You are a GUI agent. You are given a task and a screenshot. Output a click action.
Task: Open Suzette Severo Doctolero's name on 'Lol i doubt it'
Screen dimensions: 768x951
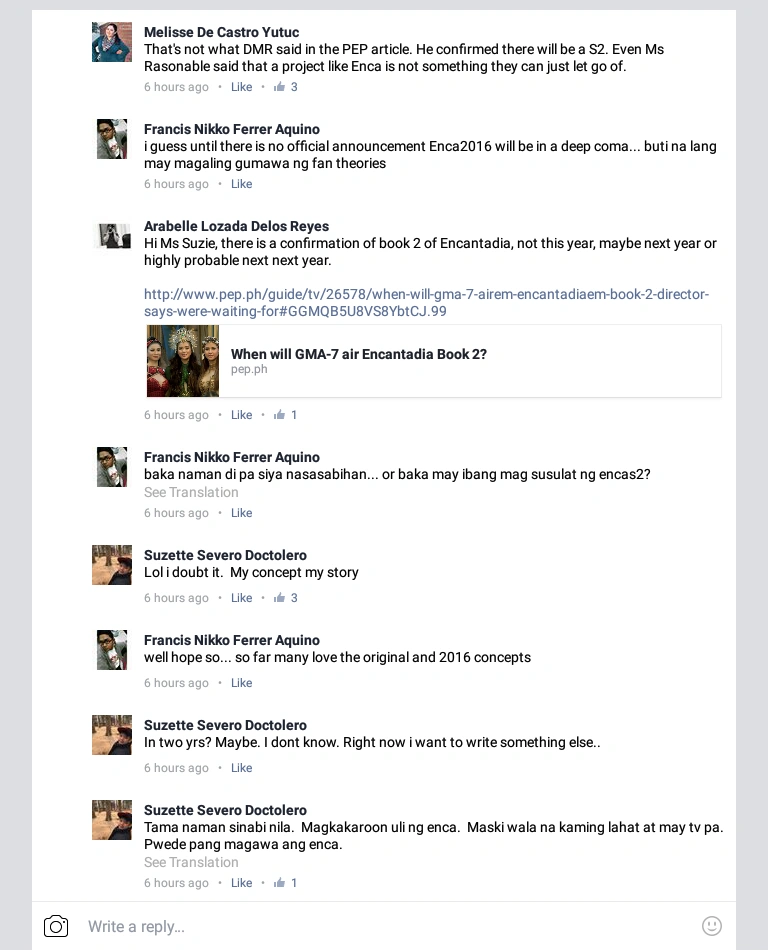[225, 555]
